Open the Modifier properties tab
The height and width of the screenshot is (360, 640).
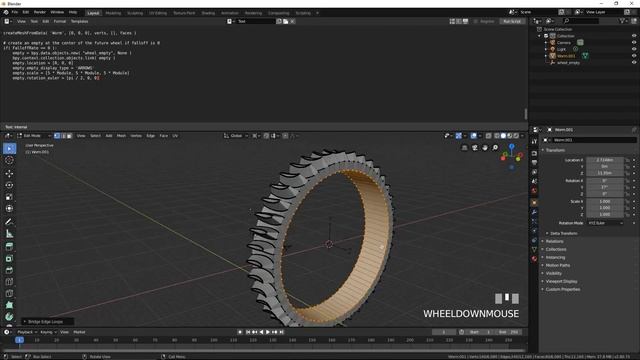click(x=534, y=212)
